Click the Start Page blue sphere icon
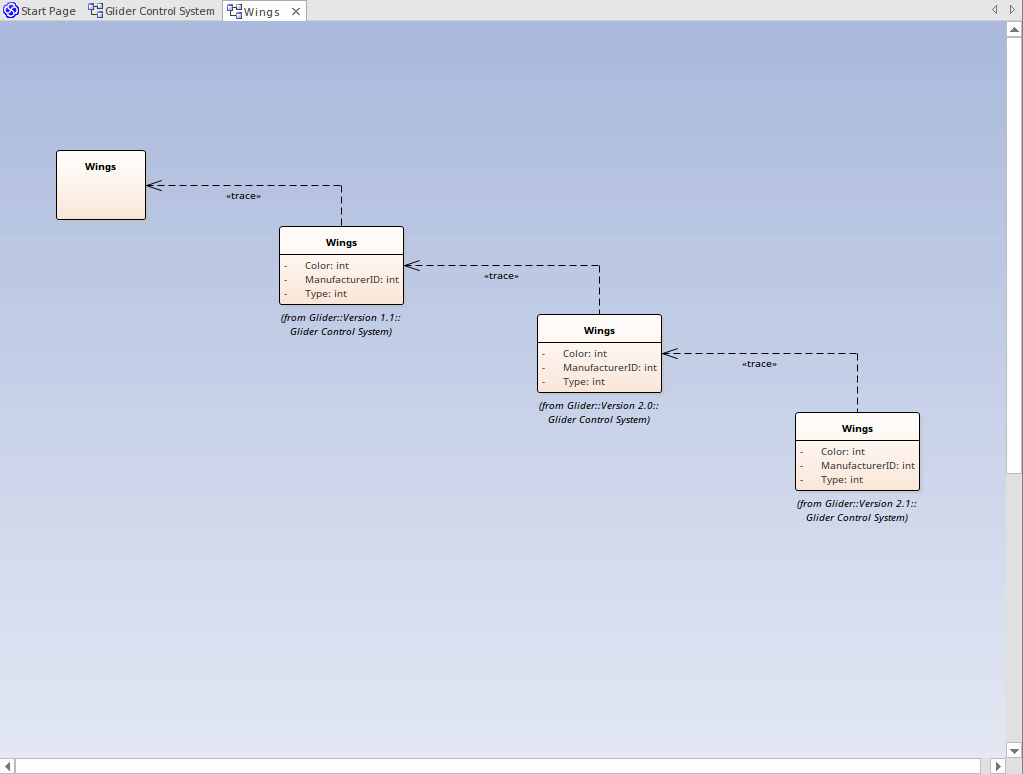Viewport: 1023px width, 774px height. (11, 10)
